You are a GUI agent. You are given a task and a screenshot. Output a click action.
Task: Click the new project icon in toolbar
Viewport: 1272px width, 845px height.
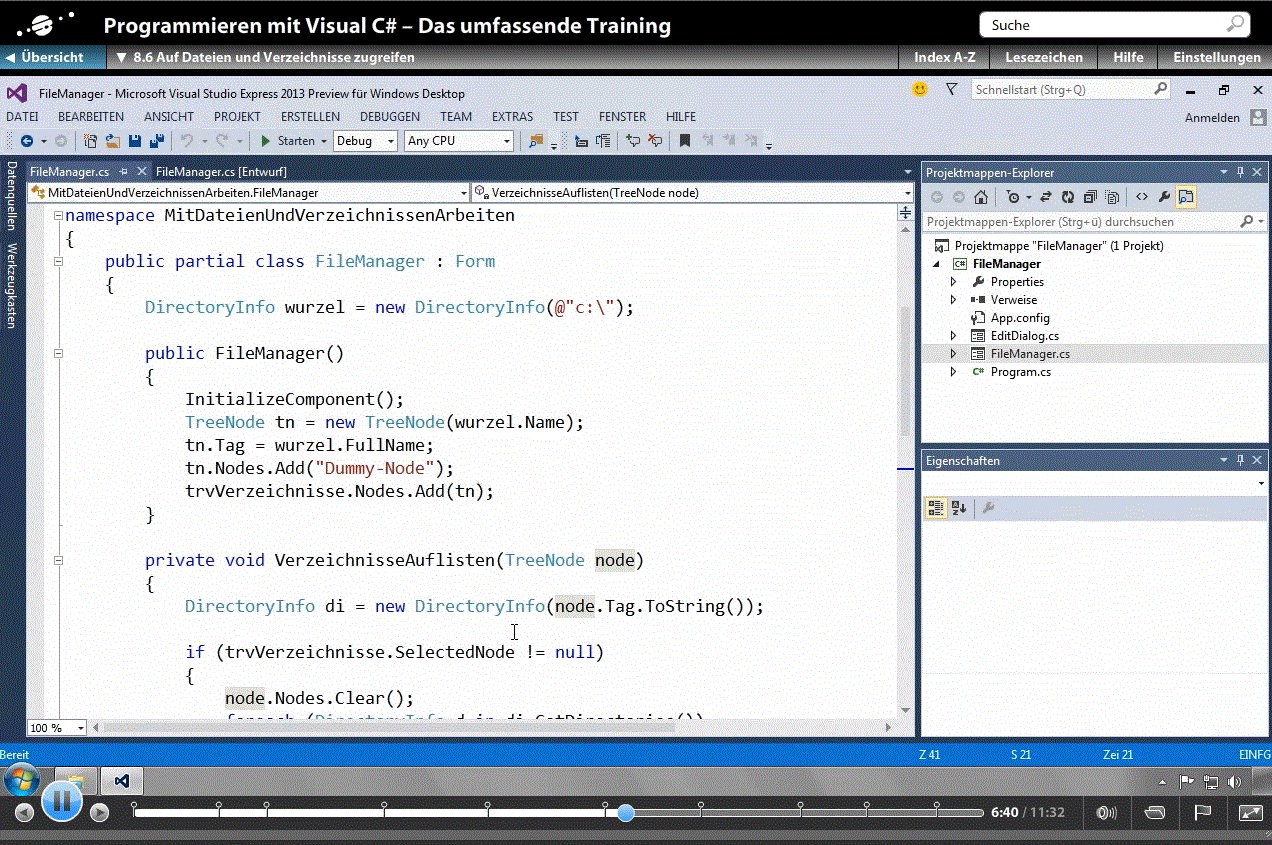tap(91, 141)
